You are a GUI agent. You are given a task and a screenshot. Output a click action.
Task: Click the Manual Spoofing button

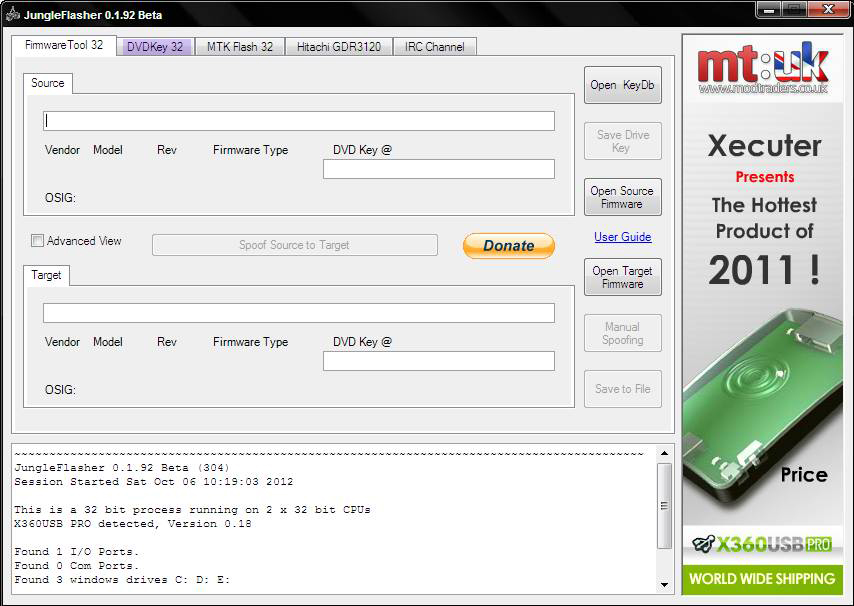[623, 333]
